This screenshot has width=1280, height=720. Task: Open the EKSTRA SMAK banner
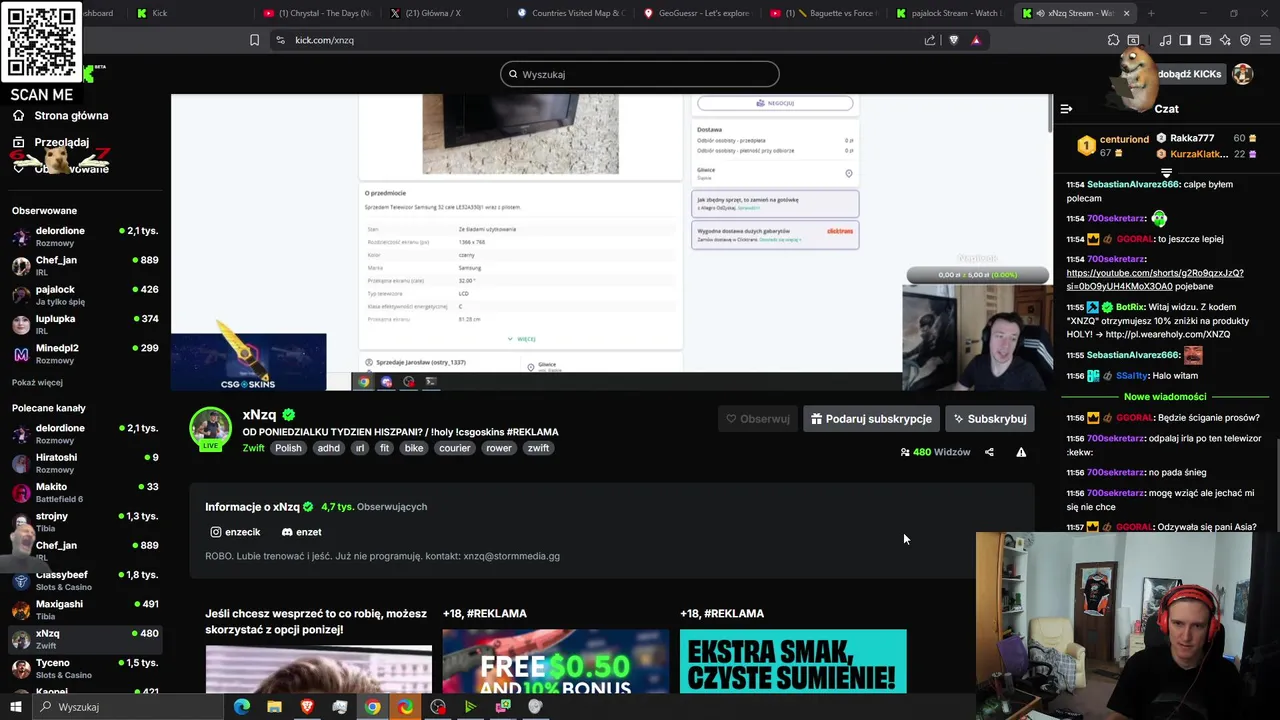click(x=793, y=661)
